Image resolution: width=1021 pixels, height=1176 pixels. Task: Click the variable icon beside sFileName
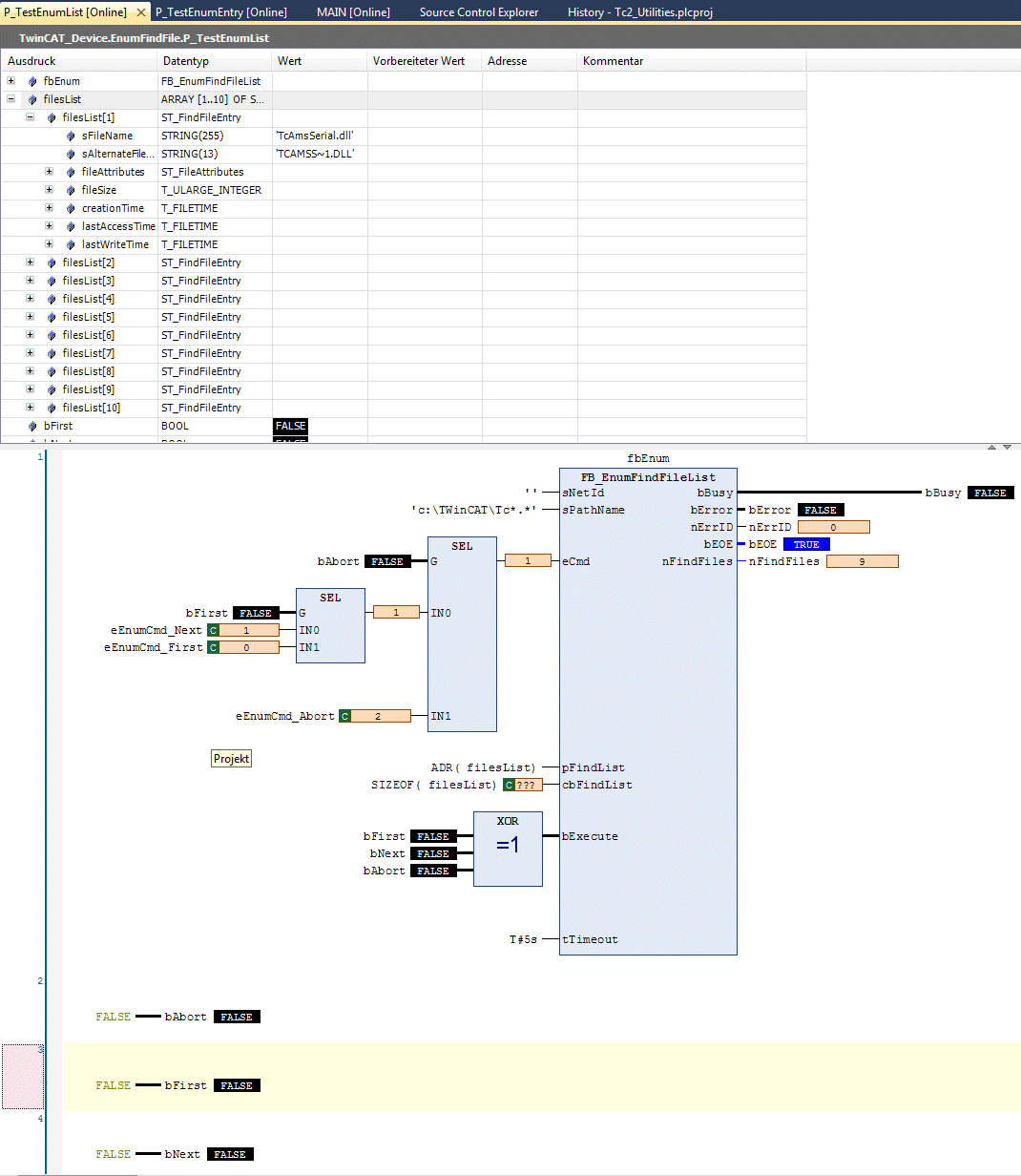[x=71, y=136]
